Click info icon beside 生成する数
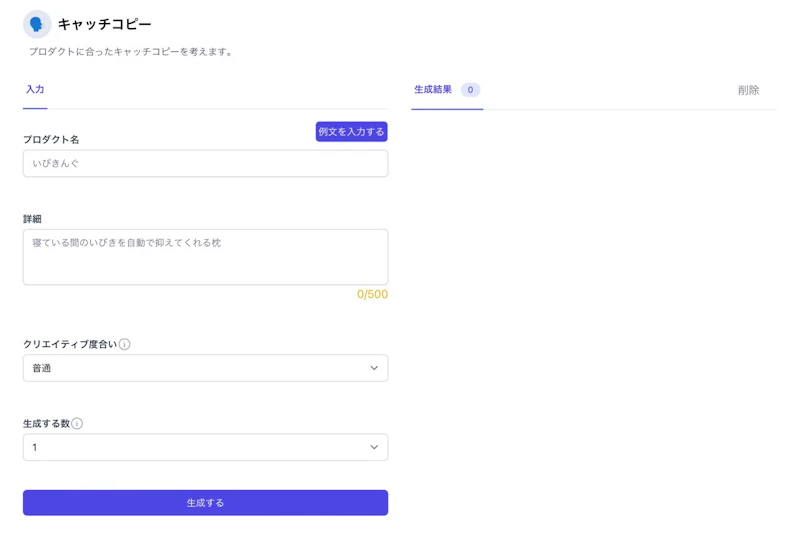This screenshot has height=536, width=800. [x=77, y=423]
